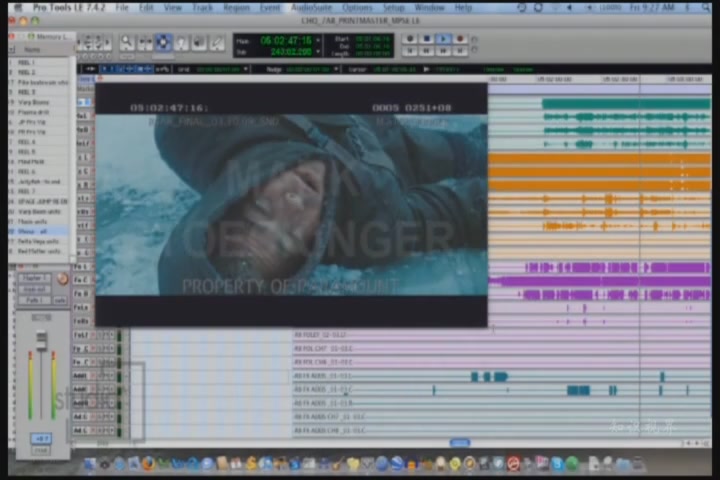Select REEL 4 memory location

(41, 142)
